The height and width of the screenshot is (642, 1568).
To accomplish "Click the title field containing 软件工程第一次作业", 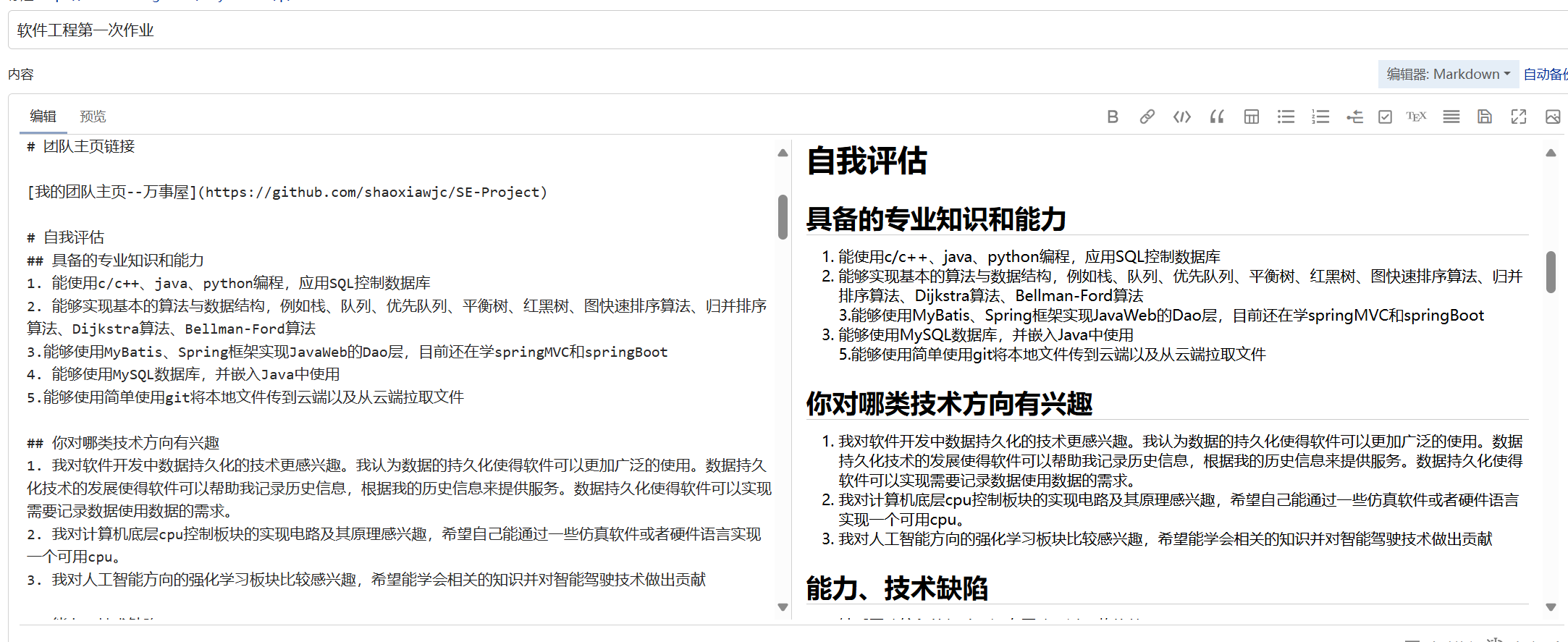I will pyautogui.click(x=788, y=30).
